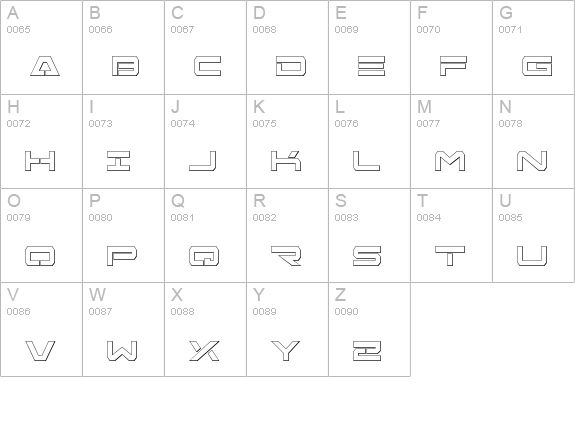
Task: Select the outlined V character
Action: click(40, 351)
